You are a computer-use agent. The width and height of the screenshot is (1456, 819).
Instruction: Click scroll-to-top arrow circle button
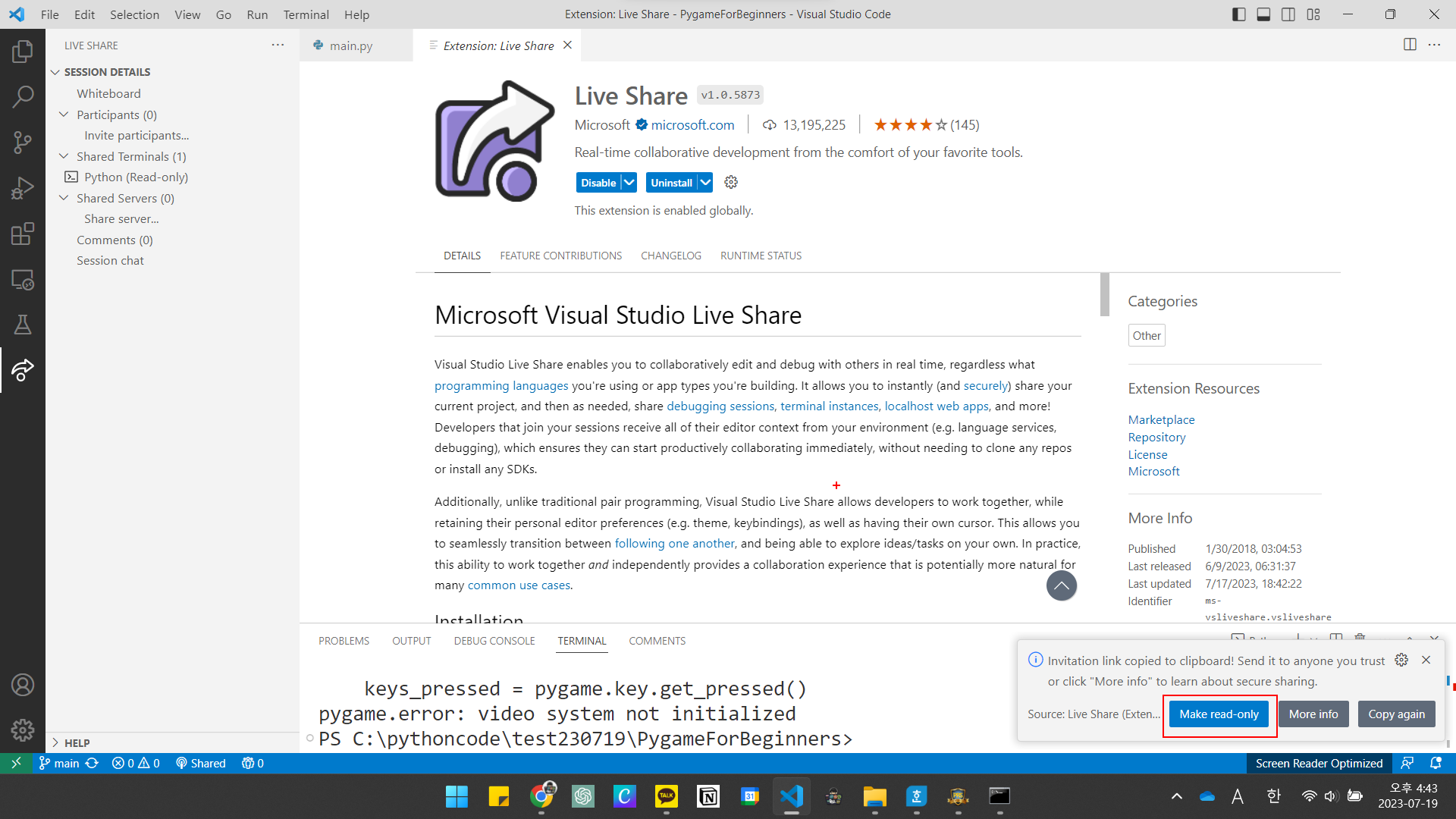click(1061, 585)
